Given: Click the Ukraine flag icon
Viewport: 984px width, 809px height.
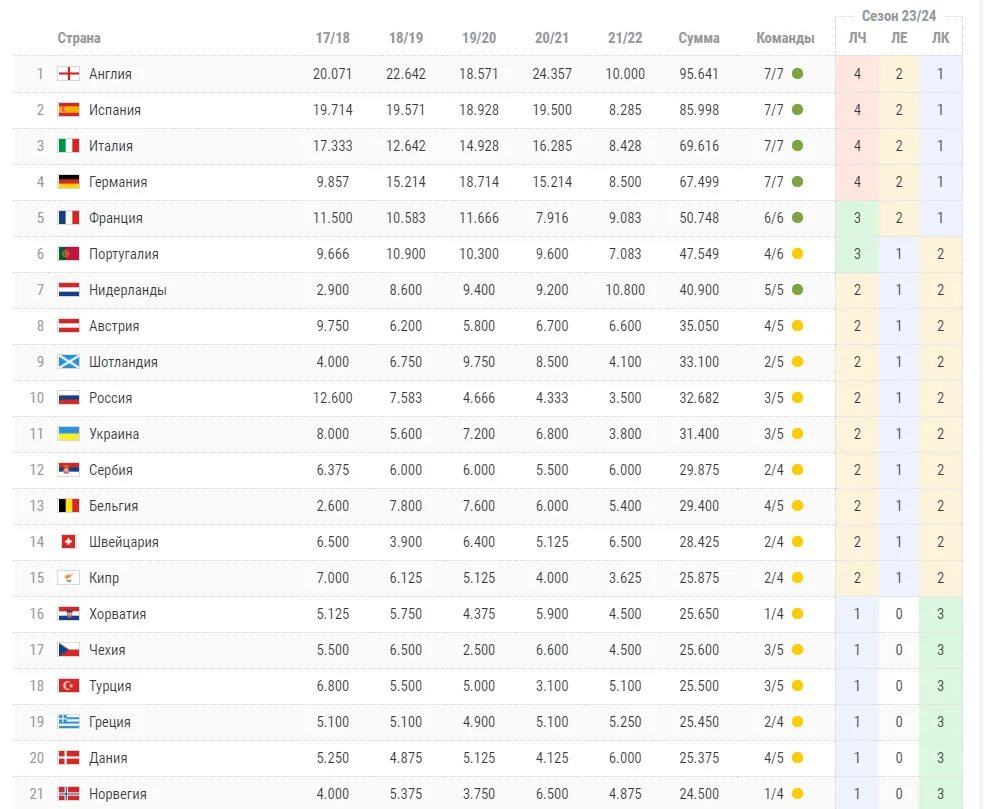Looking at the screenshot, I should (69, 434).
